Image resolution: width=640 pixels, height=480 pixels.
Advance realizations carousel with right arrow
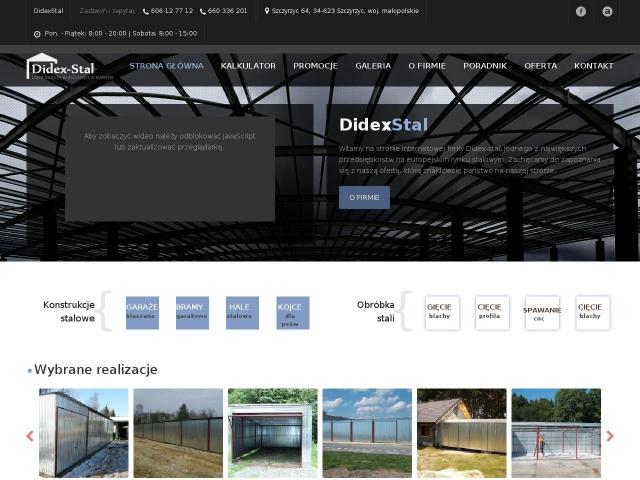[610, 436]
